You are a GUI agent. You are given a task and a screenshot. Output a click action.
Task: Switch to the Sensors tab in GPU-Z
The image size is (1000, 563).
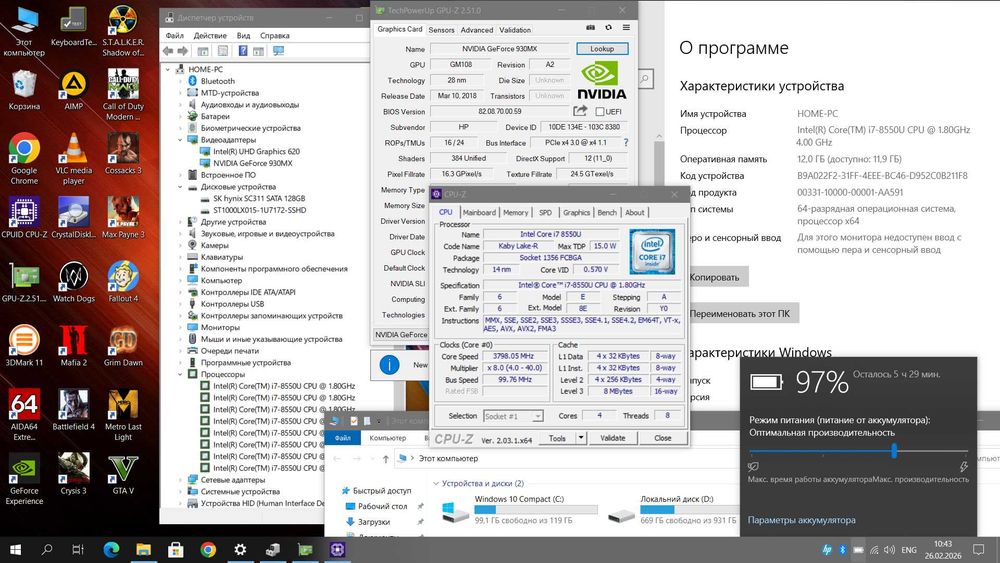click(x=441, y=30)
